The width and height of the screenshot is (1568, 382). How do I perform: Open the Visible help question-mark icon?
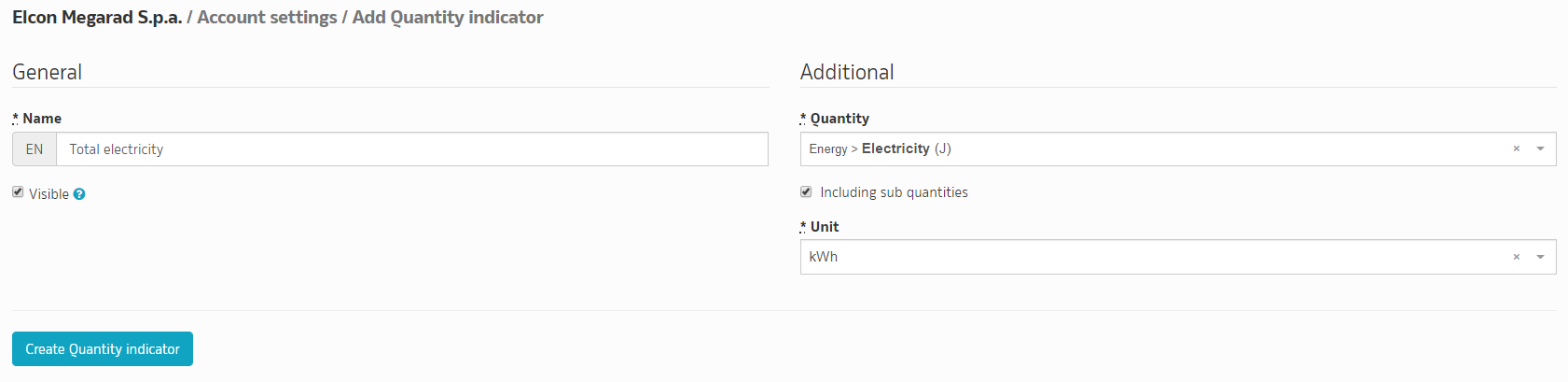click(79, 194)
